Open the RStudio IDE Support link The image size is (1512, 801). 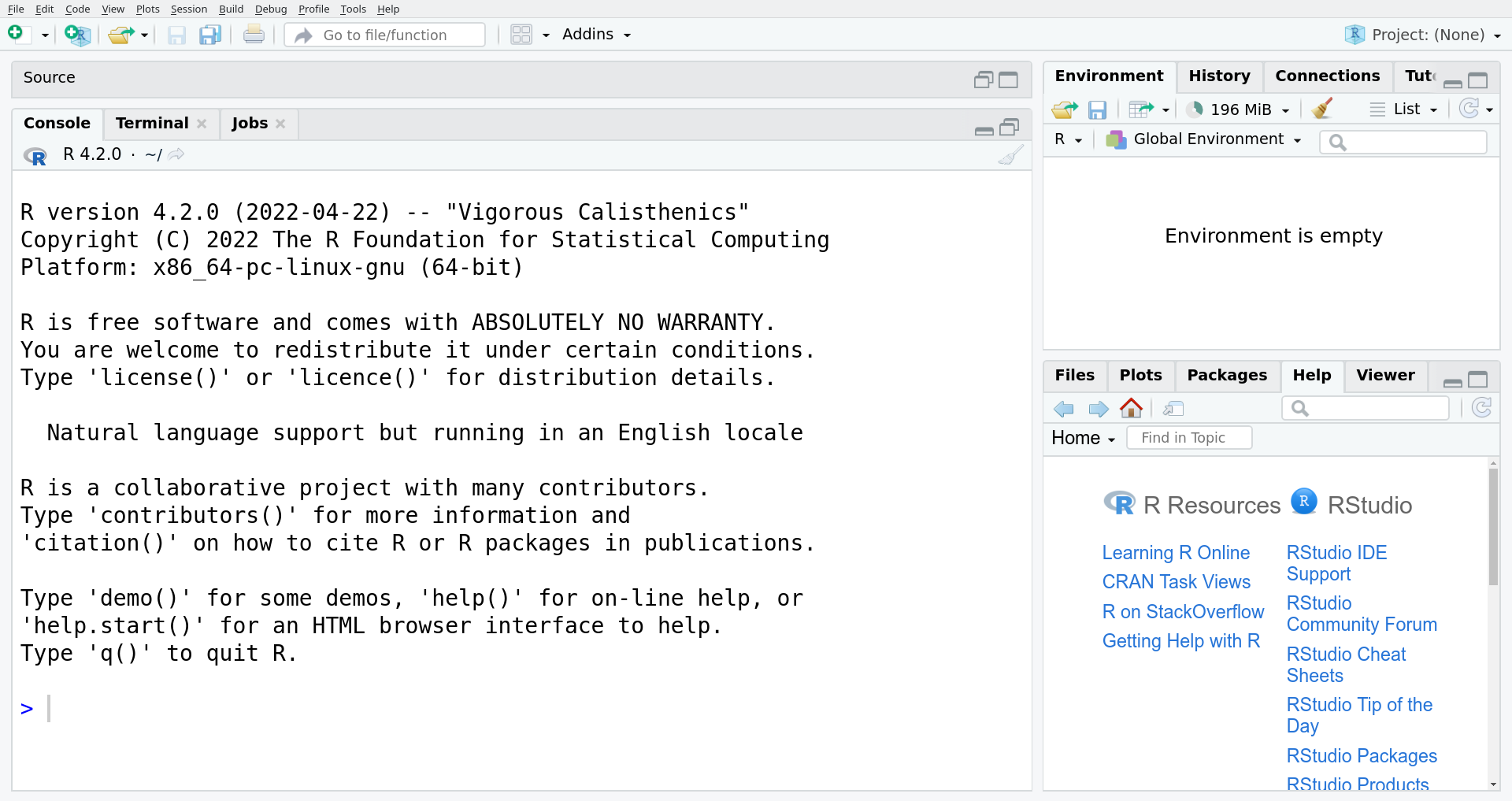click(1336, 563)
